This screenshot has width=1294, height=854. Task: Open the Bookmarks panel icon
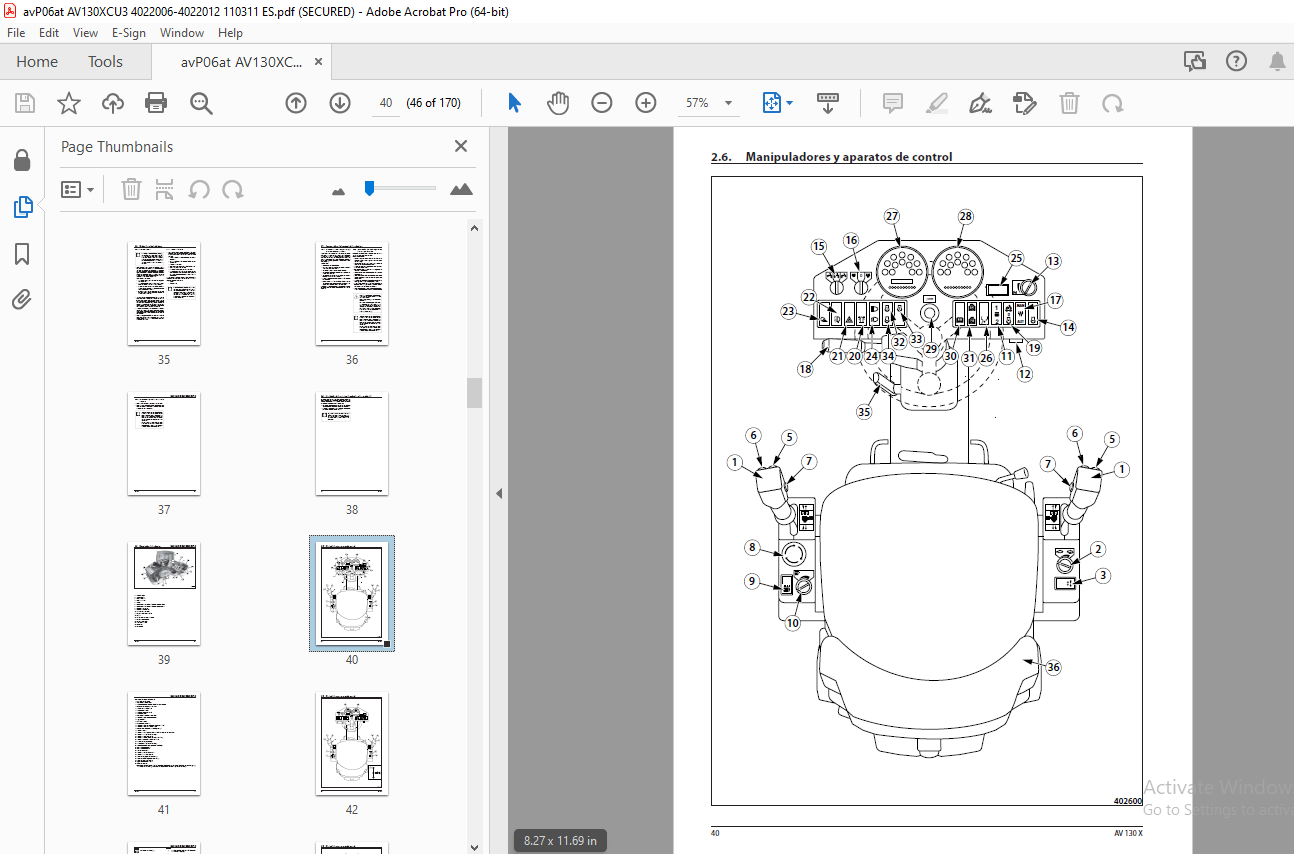[x=22, y=254]
